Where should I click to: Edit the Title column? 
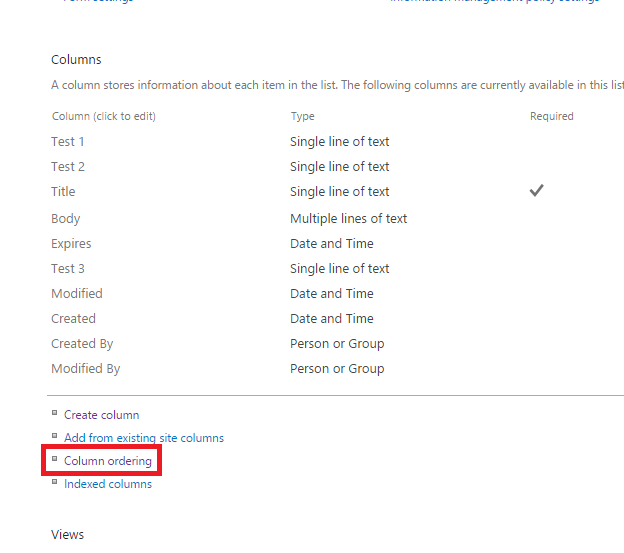click(x=63, y=192)
